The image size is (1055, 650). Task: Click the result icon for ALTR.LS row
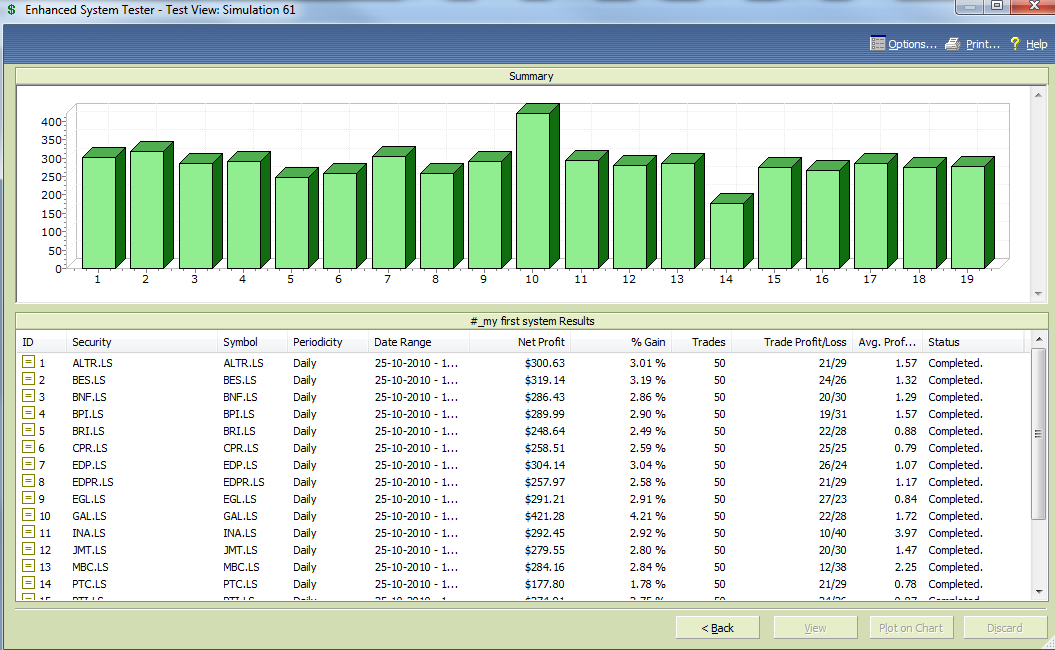point(28,363)
